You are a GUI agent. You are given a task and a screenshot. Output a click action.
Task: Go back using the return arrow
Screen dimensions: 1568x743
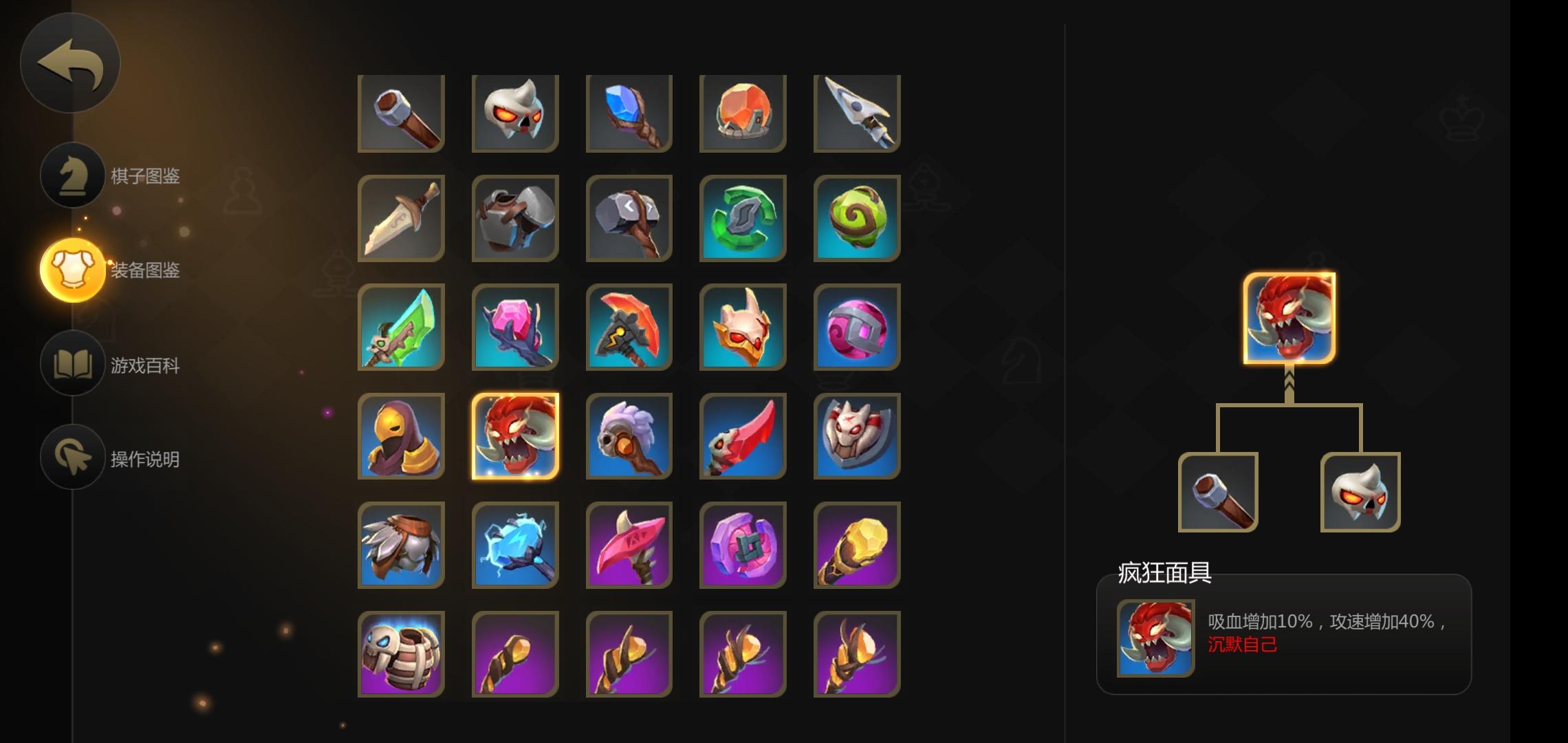70,63
